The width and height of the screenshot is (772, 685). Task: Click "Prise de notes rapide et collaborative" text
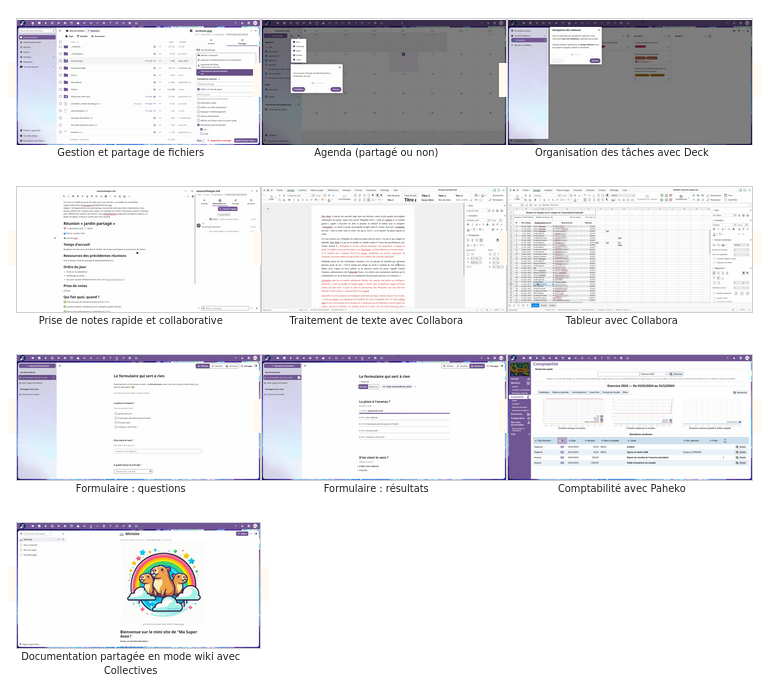tap(130, 321)
